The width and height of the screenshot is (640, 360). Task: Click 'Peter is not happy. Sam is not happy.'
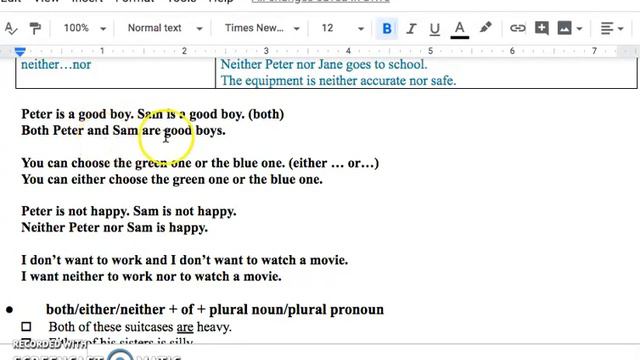129,211
